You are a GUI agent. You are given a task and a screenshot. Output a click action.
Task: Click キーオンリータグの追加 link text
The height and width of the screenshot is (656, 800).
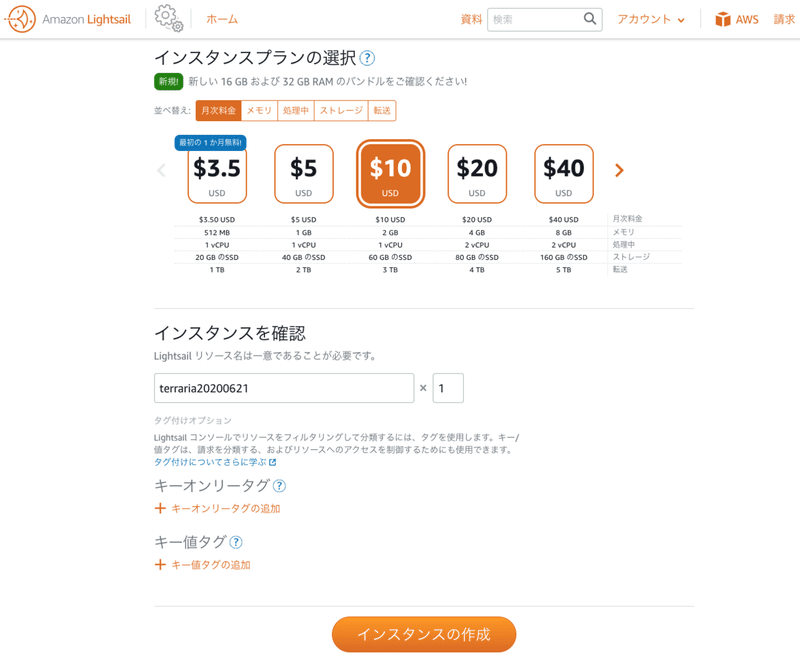click(x=226, y=509)
